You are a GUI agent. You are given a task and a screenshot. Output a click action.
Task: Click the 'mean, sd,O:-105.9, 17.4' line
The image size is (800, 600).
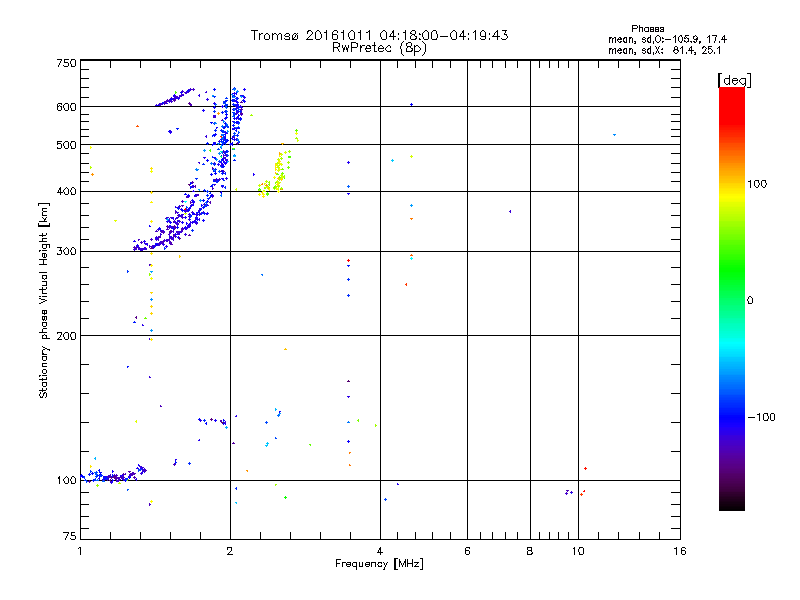[x=667, y=39]
